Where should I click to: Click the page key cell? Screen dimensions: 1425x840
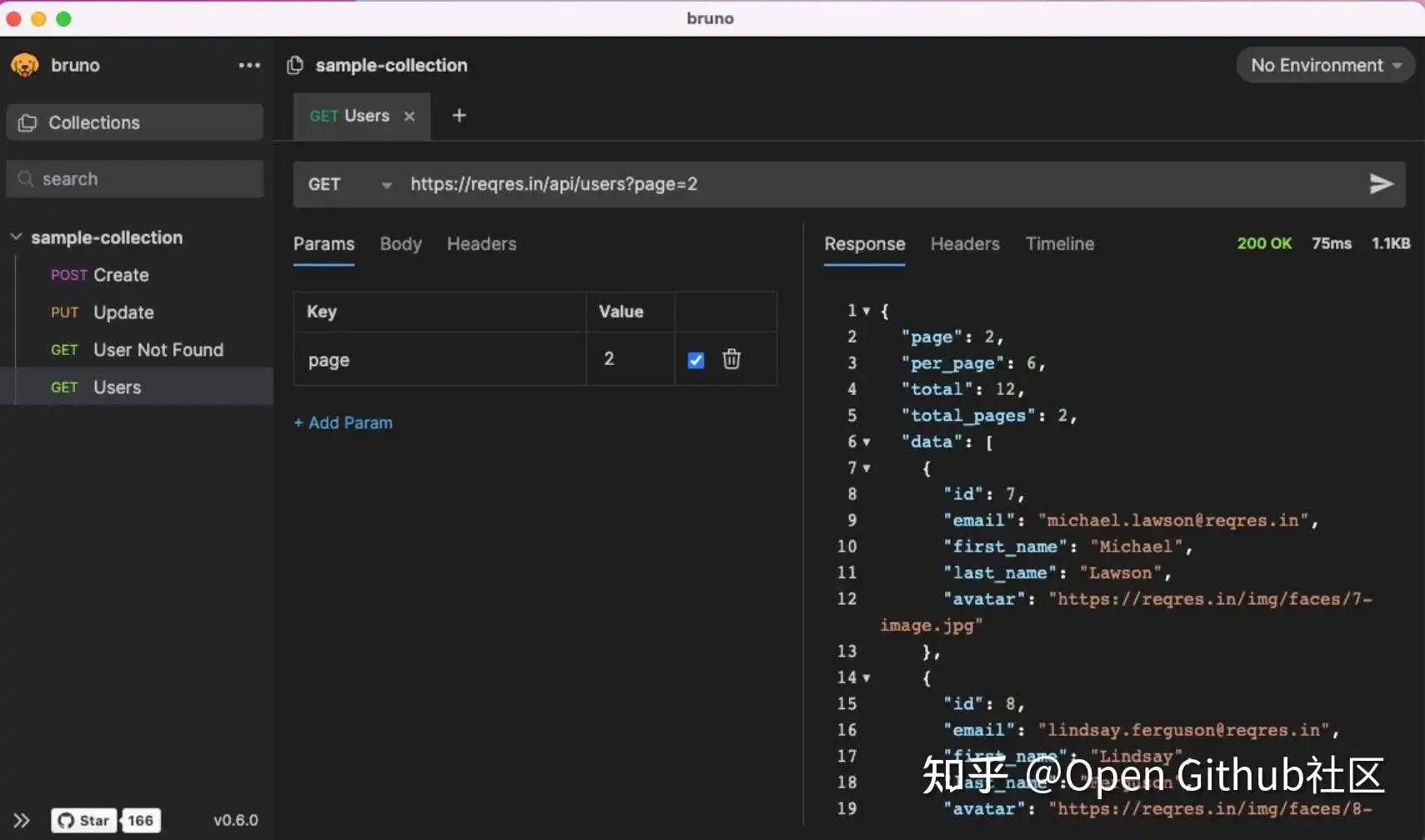pyautogui.click(x=440, y=359)
